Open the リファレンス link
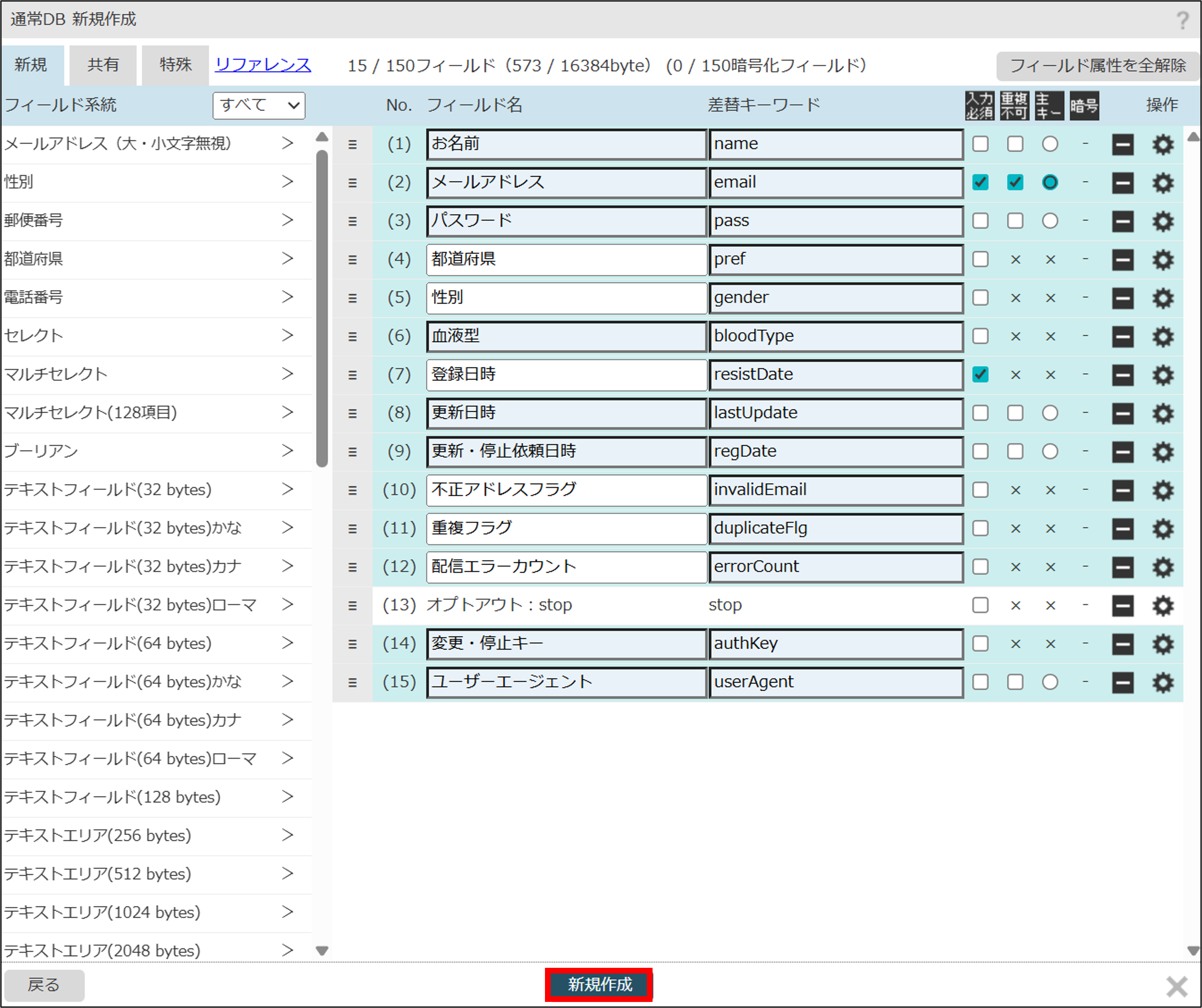Viewport: 1202px width, 1008px height. pyautogui.click(x=263, y=65)
